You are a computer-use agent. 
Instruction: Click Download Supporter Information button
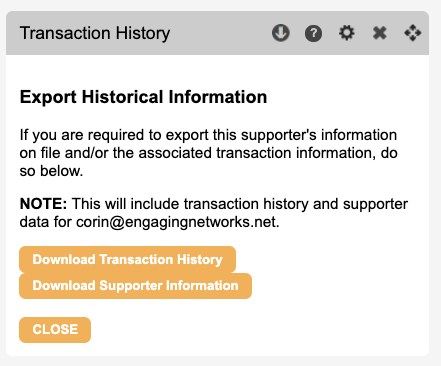(135, 286)
